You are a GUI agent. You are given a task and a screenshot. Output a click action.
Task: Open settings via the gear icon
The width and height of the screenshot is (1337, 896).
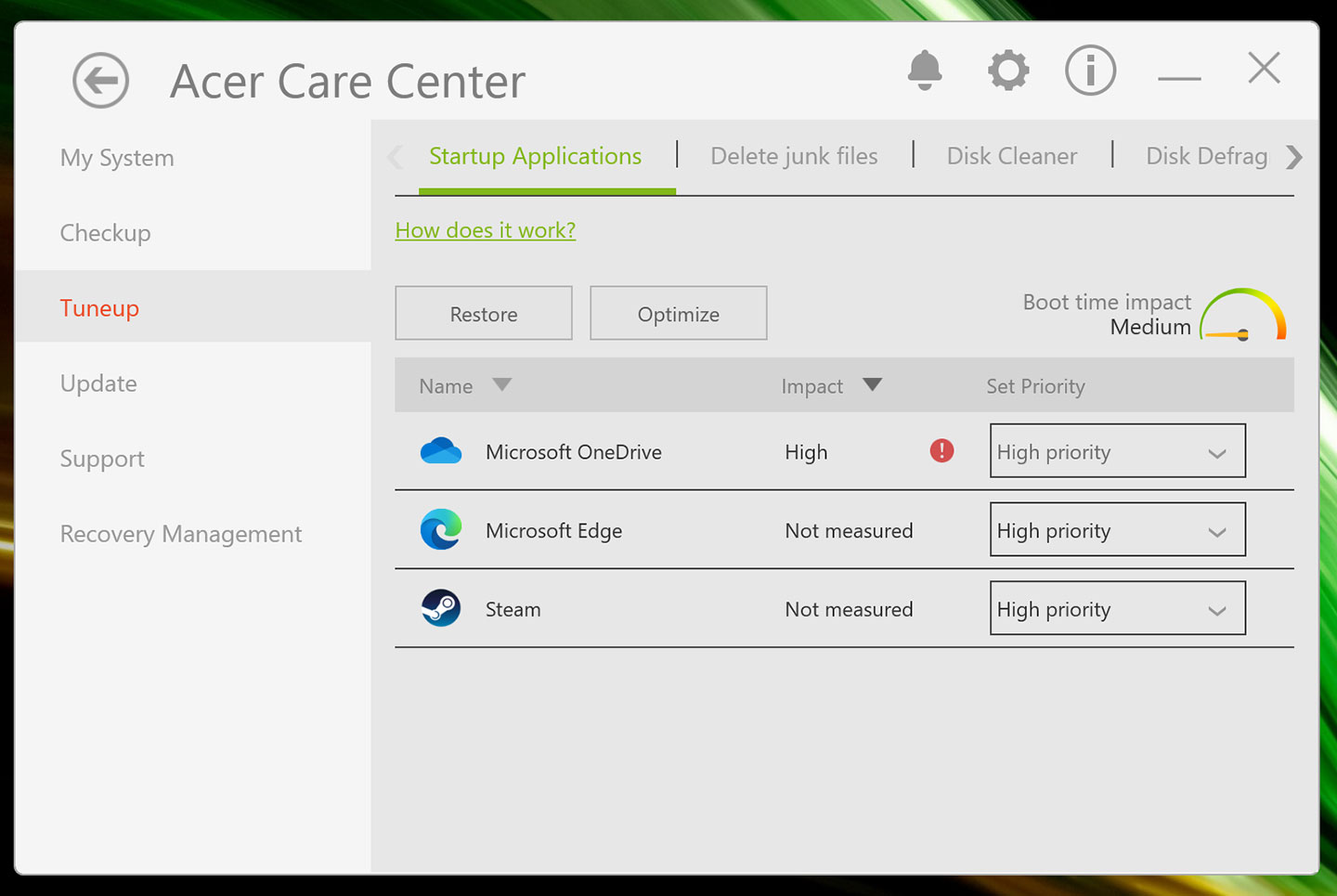click(x=1008, y=70)
